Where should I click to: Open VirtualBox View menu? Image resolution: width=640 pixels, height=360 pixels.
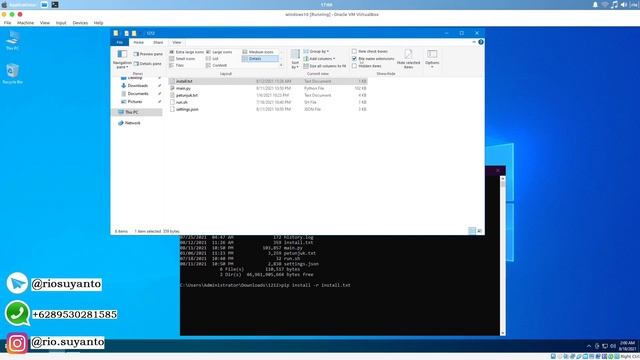coord(44,23)
